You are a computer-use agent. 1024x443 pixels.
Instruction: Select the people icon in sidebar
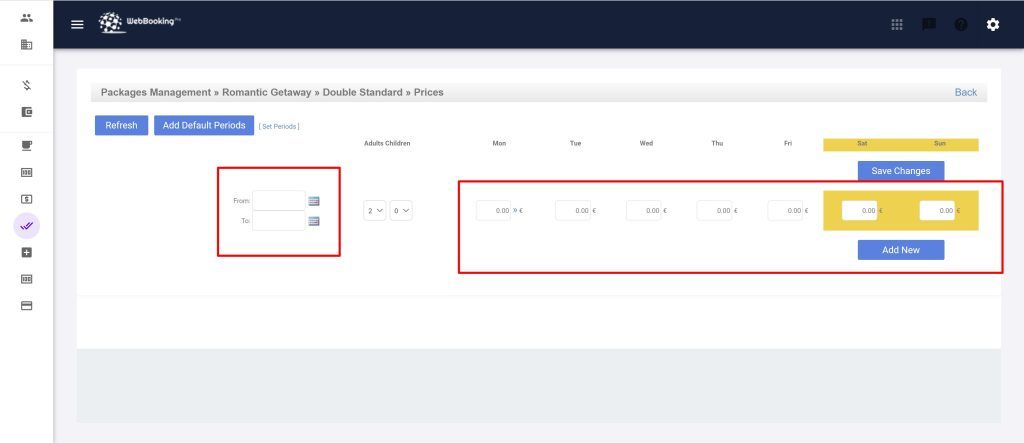27,18
